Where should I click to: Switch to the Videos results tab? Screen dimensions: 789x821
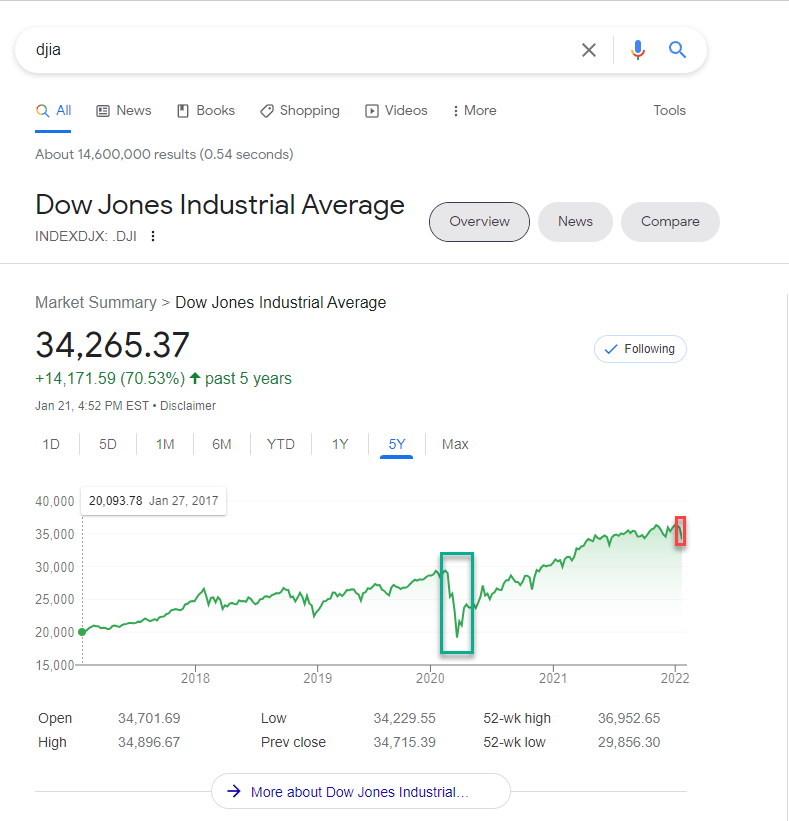pyautogui.click(x=396, y=111)
